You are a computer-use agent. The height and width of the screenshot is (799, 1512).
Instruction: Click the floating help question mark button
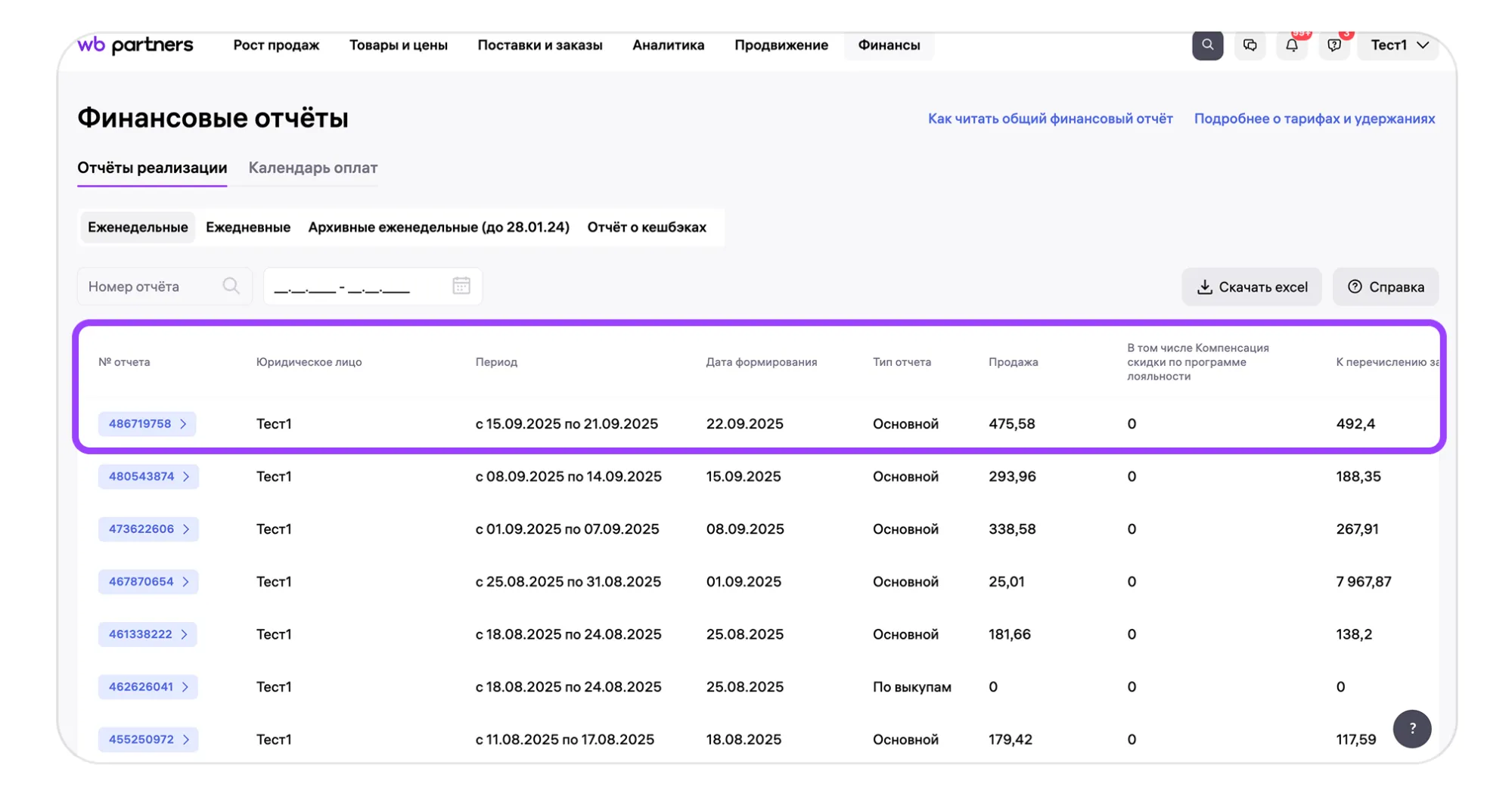click(1411, 729)
